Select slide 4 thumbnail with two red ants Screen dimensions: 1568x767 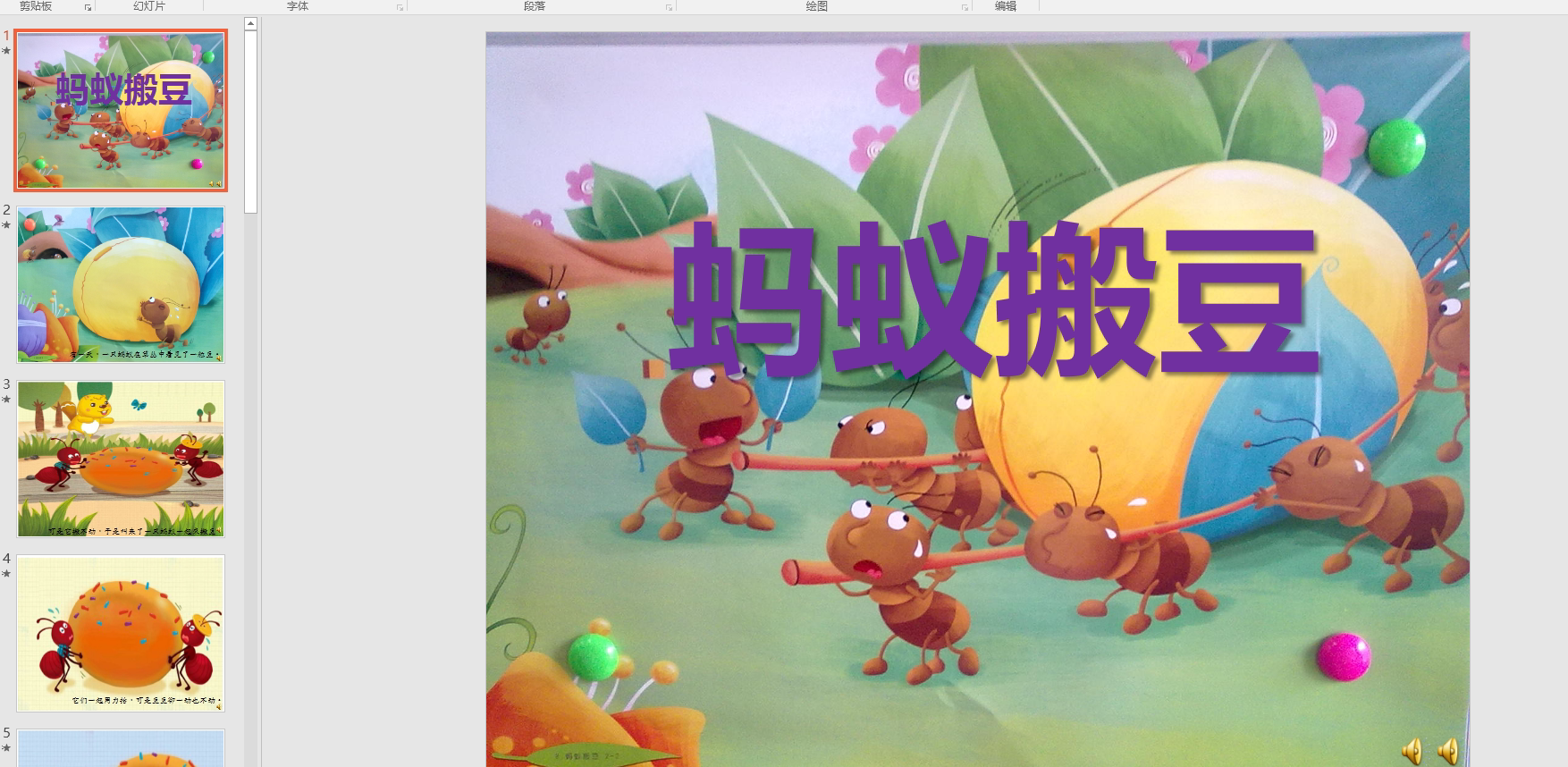121,633
